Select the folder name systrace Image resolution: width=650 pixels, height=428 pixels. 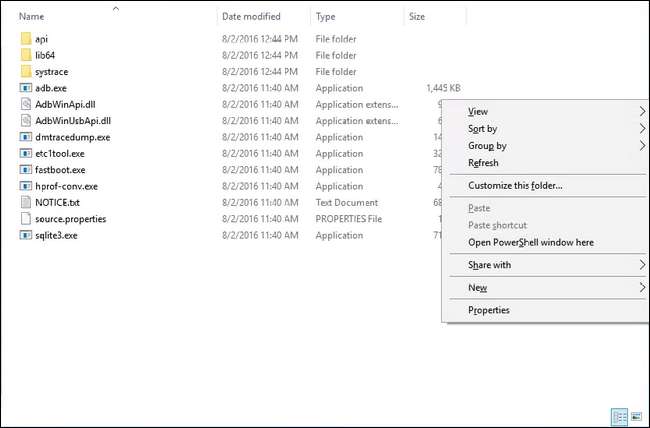click(x=52, y=72)
